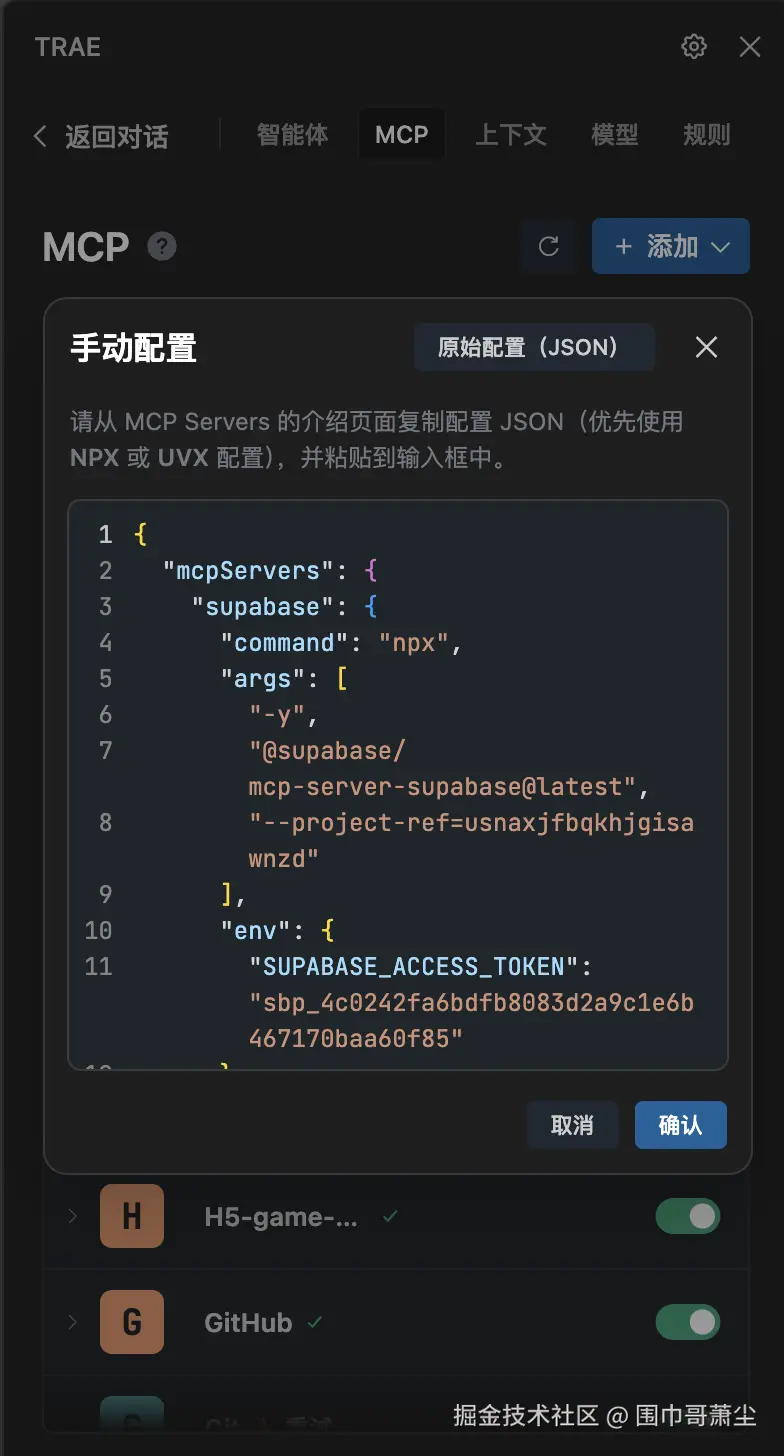Go back via 返回对话 link
The image size is (784, 1456).
(100, 136)
